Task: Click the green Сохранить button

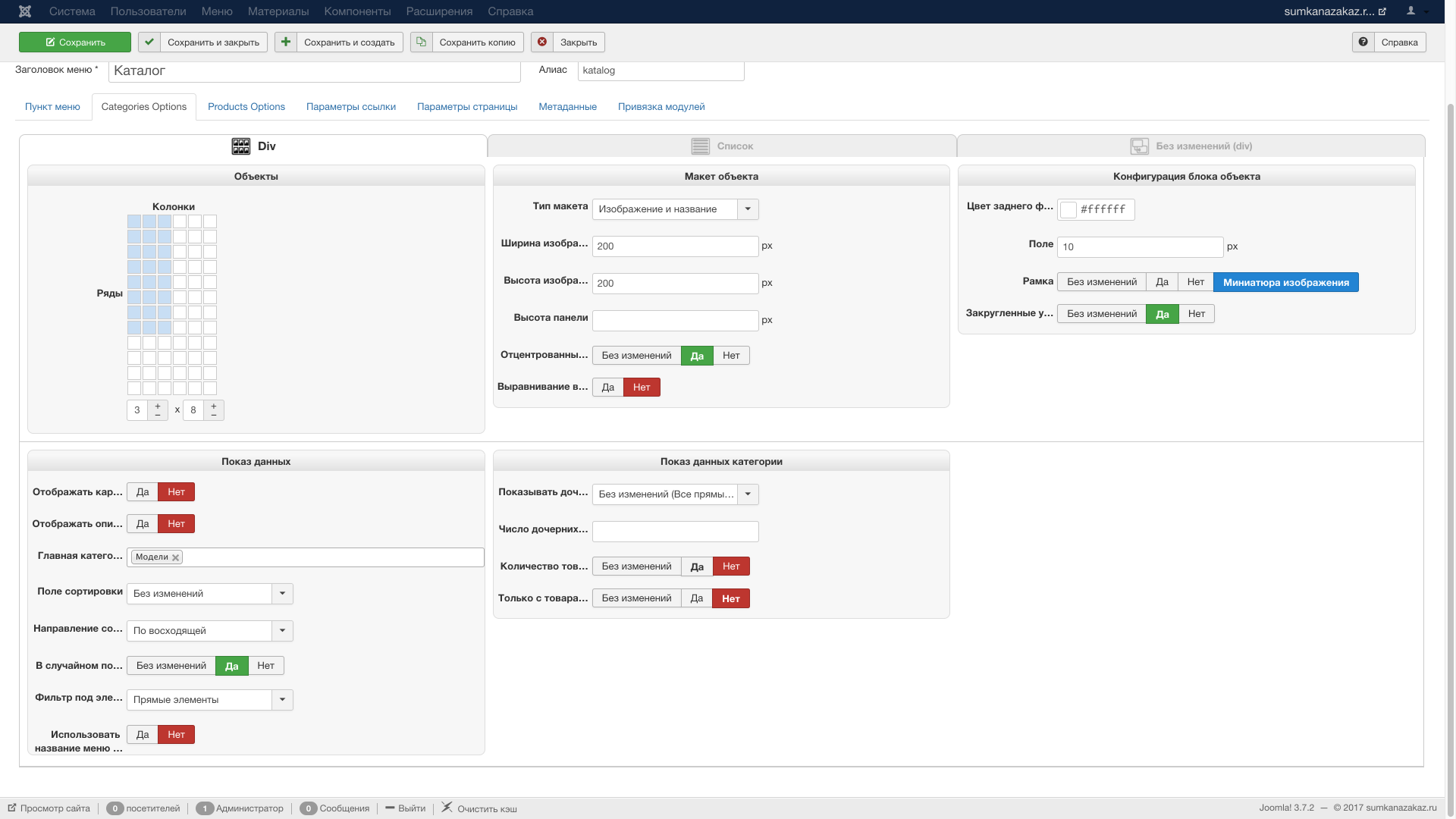Action: (x=75, y=42)
